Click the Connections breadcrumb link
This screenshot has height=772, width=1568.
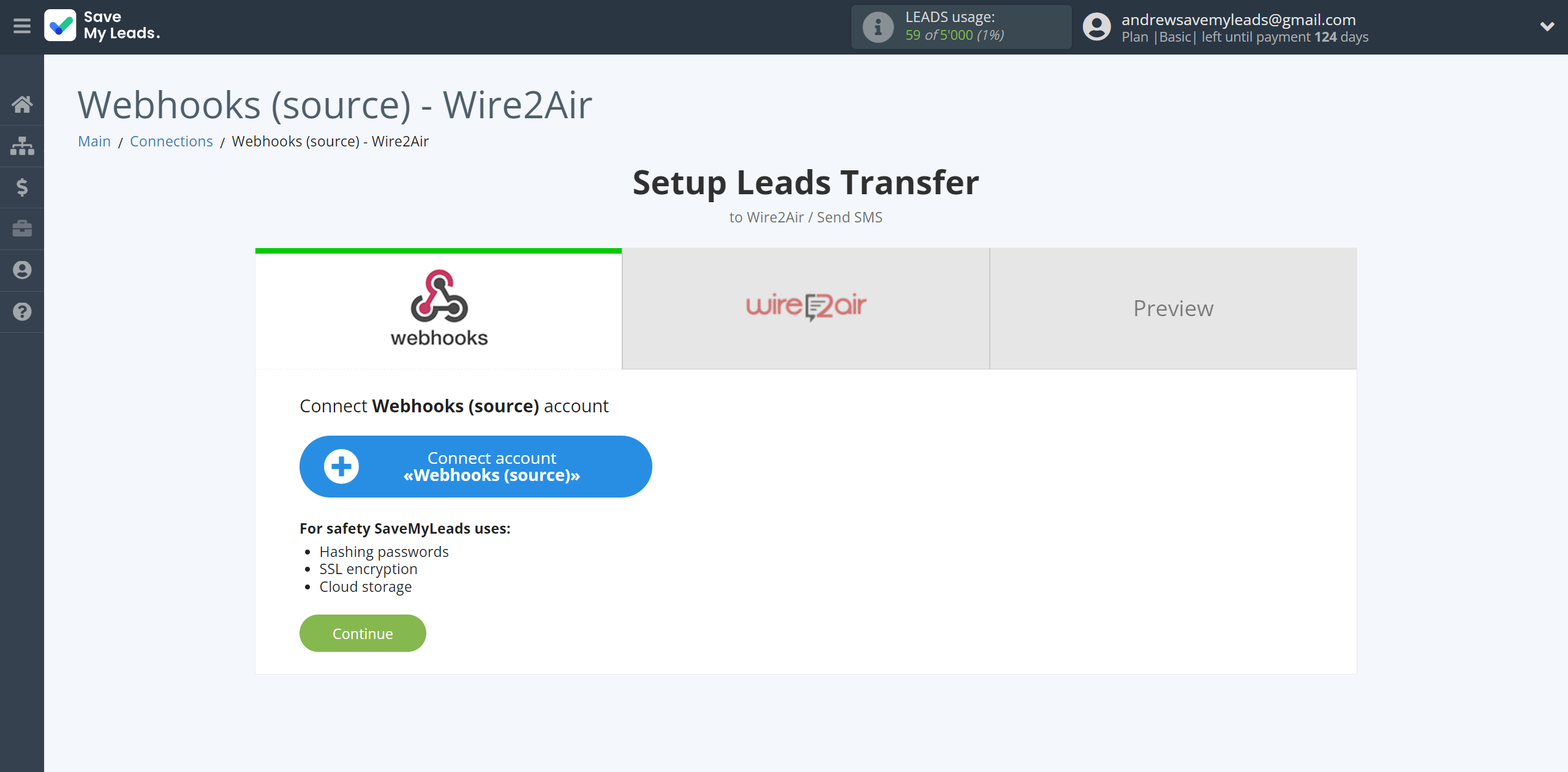171,141
